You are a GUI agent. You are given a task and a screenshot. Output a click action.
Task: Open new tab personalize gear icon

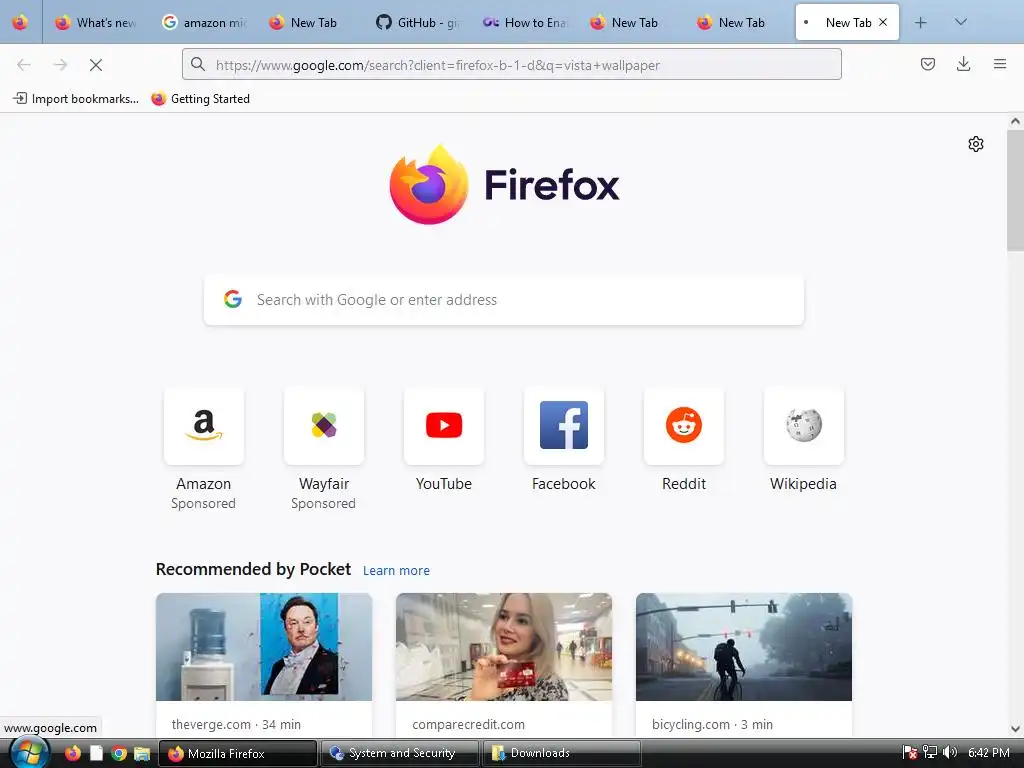click(976, 144)
